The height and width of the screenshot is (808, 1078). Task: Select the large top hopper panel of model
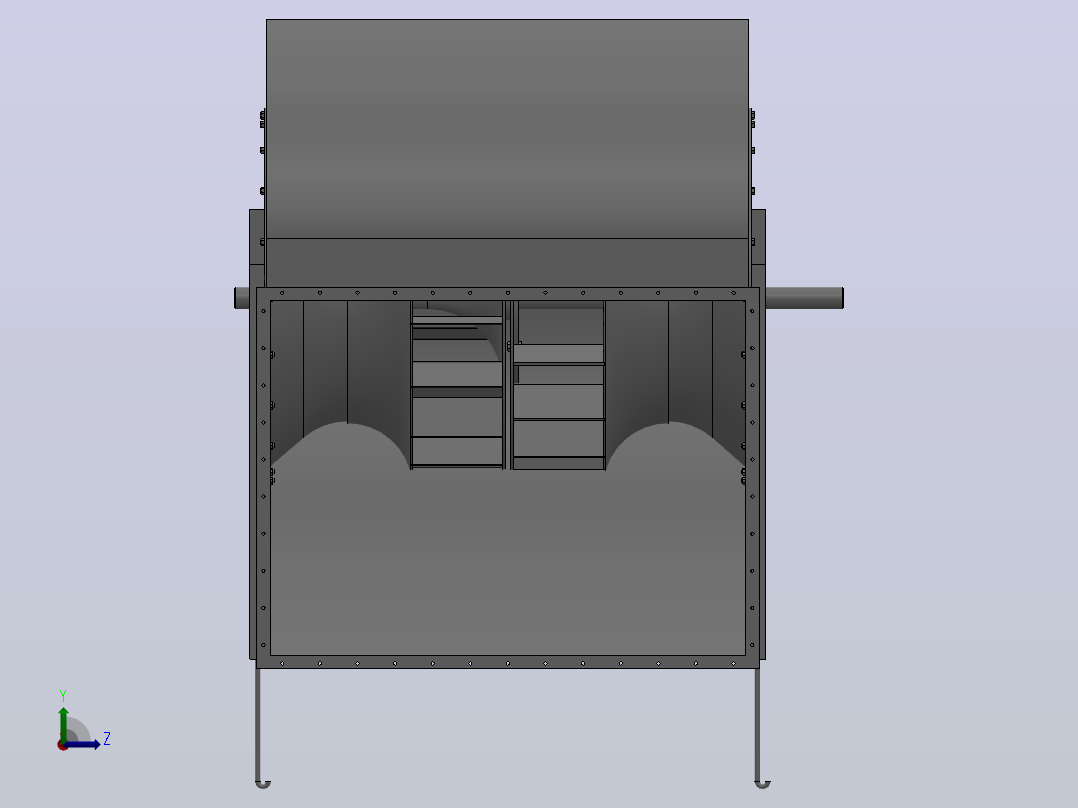point(507,129)
